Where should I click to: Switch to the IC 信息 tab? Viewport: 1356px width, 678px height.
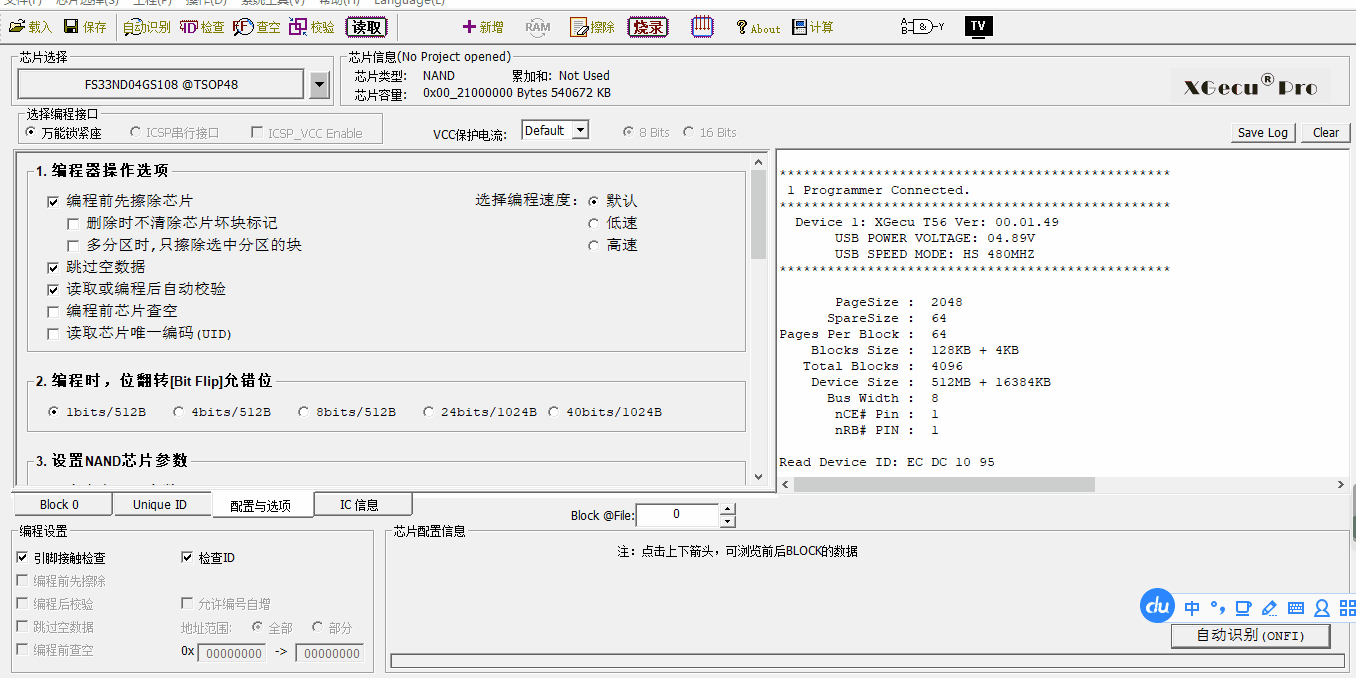359,505
